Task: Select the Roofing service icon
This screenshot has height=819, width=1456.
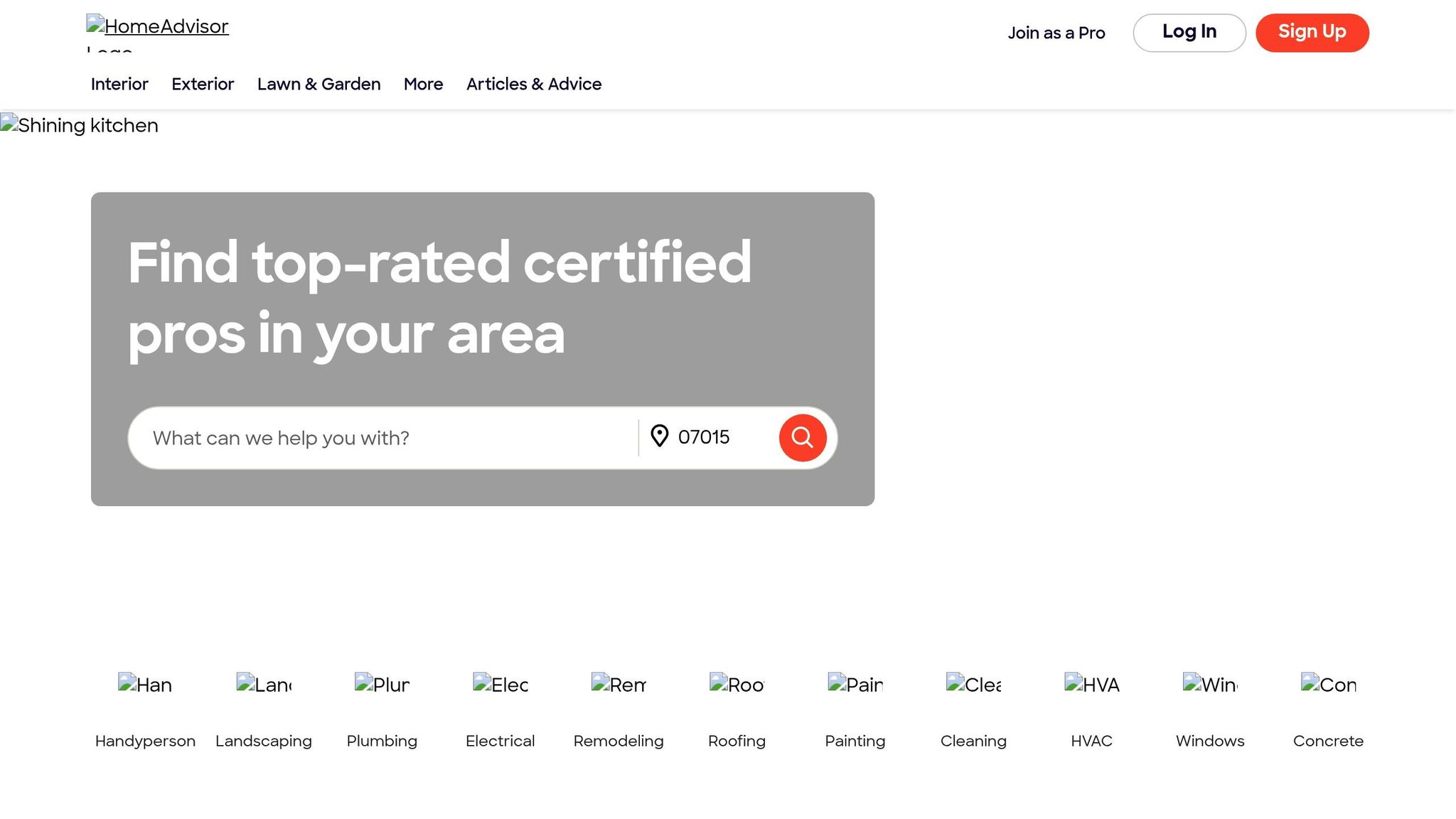Action: (737, 684)
